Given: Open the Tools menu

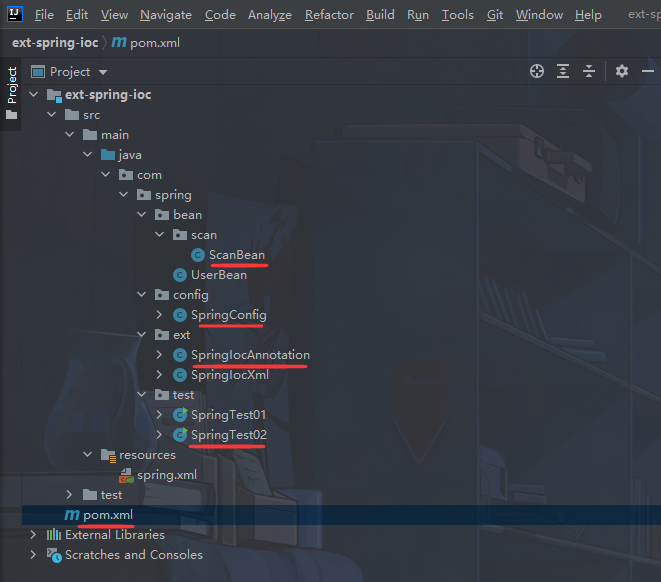Looking at the screenshot, I should (457, 15).
